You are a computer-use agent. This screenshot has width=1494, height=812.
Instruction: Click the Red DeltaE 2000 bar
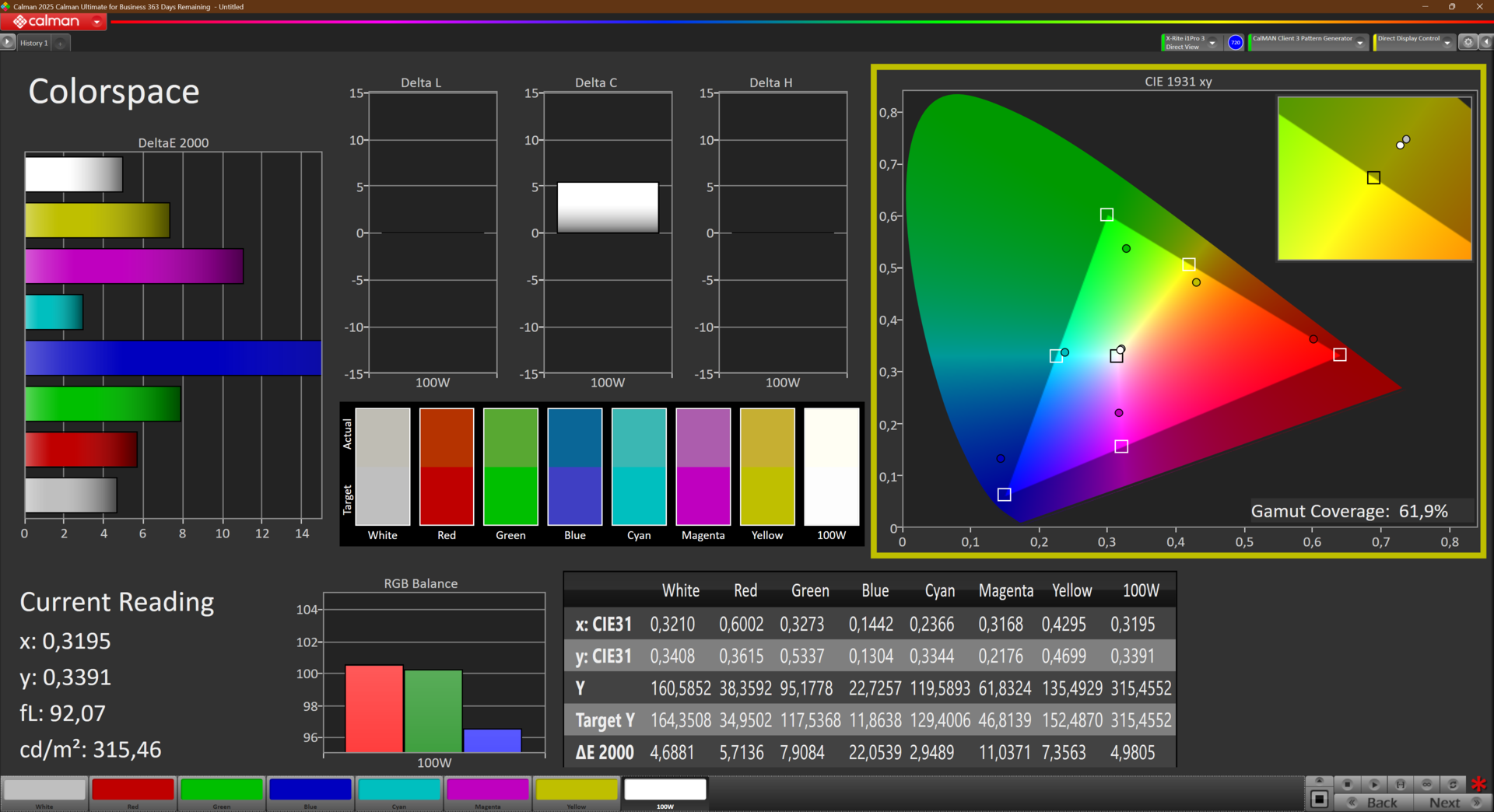[x=81, y=450]
